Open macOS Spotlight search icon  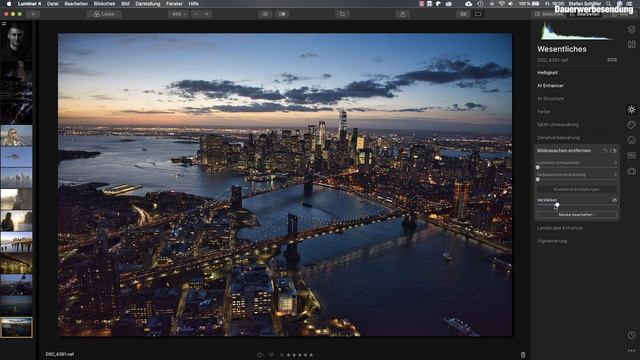(x=608, y=4)
